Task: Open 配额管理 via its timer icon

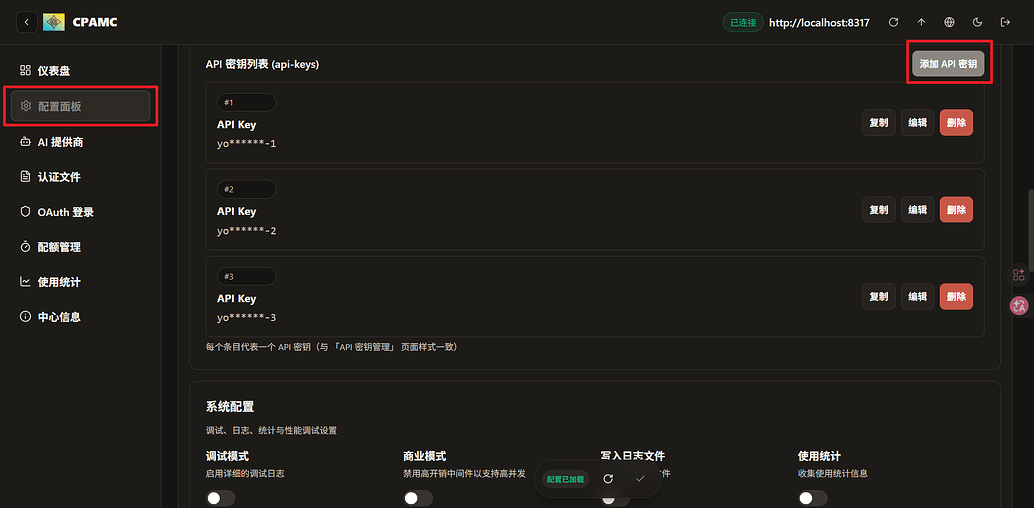Action: [x=25, y=247]
